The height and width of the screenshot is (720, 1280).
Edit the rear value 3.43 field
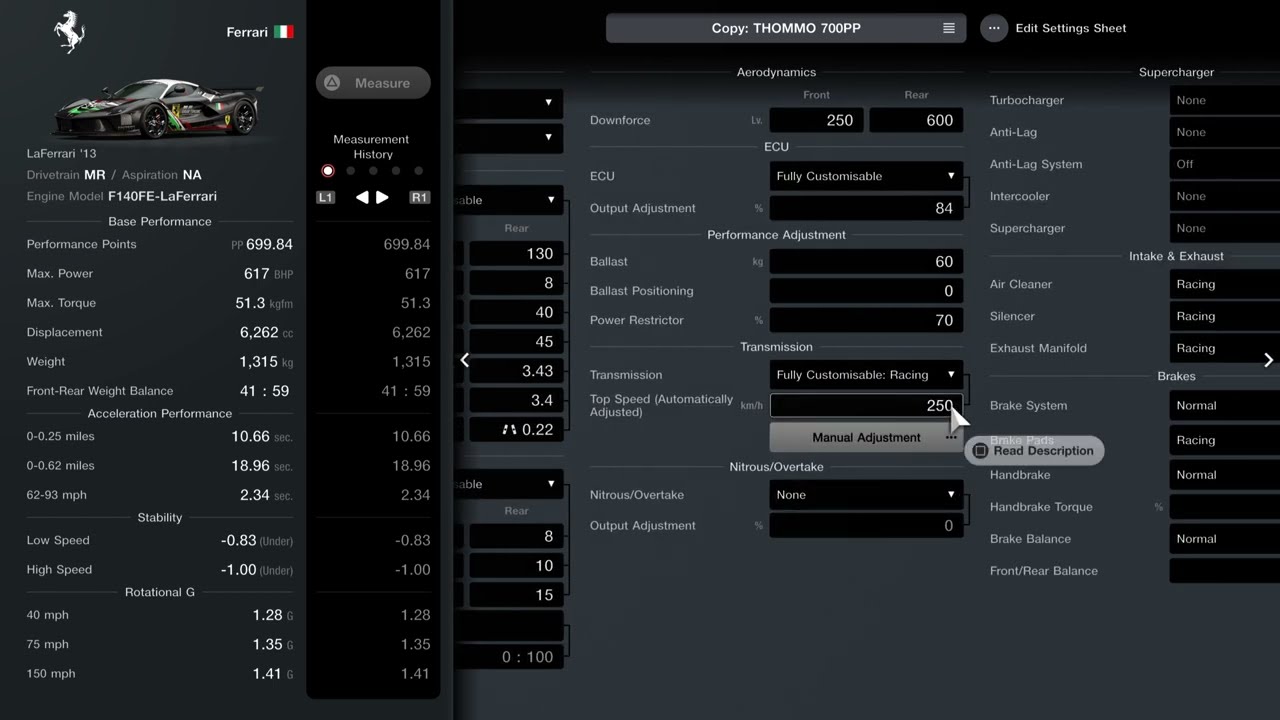(x=516, y=371)
